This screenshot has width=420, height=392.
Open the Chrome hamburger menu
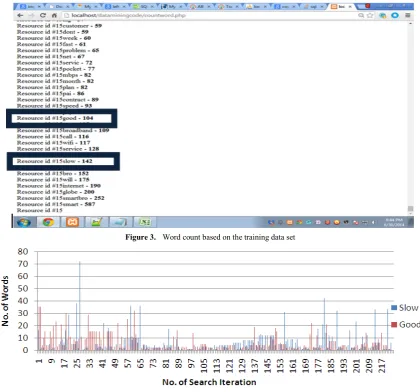click(x=408, y=15)
